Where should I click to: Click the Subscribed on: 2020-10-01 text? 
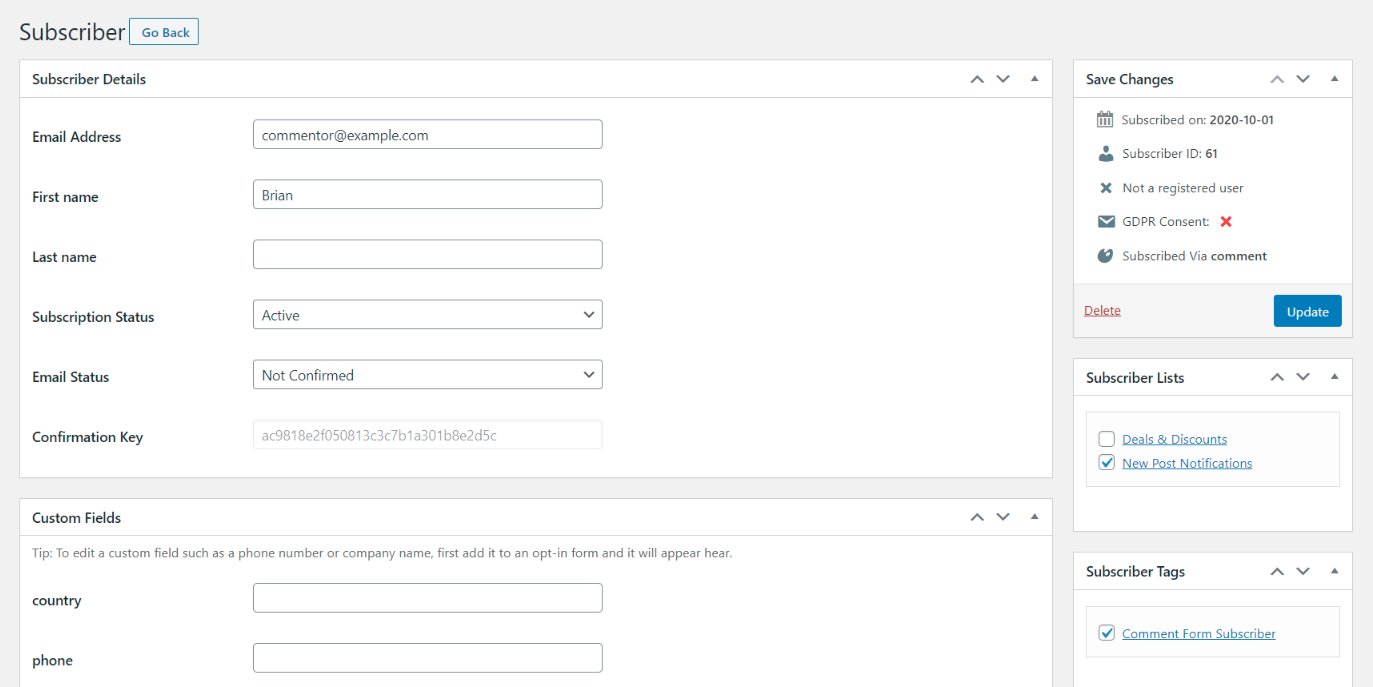pos(1197,120)
